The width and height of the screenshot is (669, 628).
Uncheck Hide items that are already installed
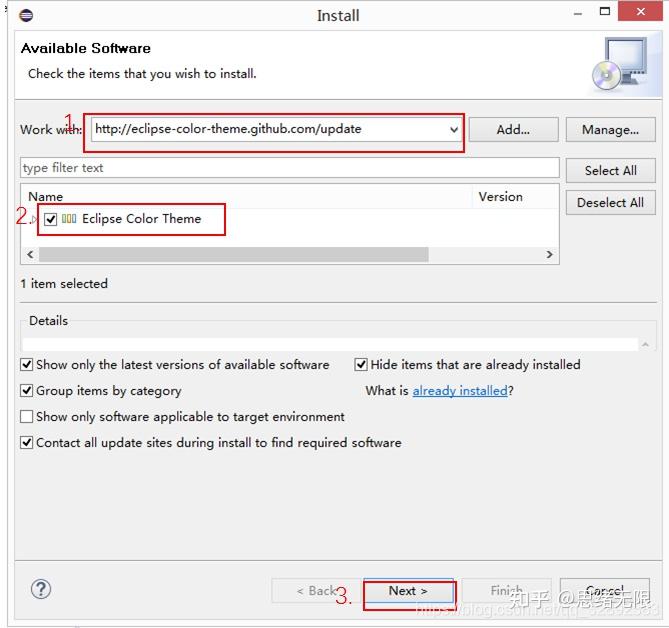[x=361, y=365]
